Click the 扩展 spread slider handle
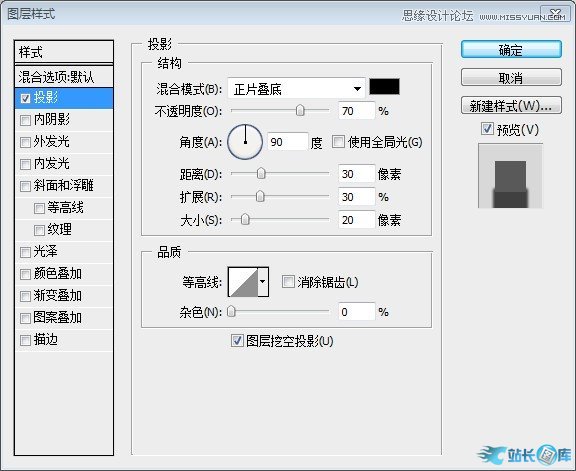Image resolution: width=576 pixels, height=471 pixels. pyautogui.click(x=260, y=196)
